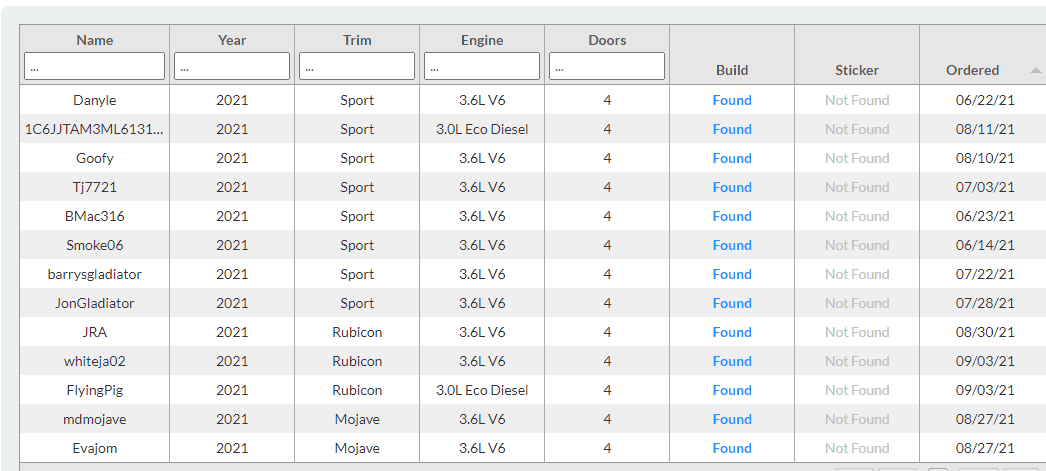This screenshot has height=471, width=1046.
Task: Select the name Danyle
Action: (x=95, y=101)
